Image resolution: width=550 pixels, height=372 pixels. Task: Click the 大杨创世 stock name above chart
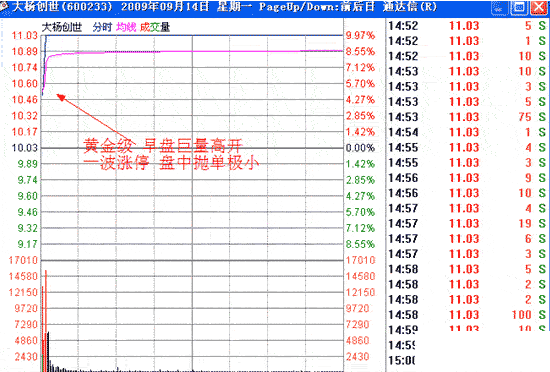click(x=62, y=27)
